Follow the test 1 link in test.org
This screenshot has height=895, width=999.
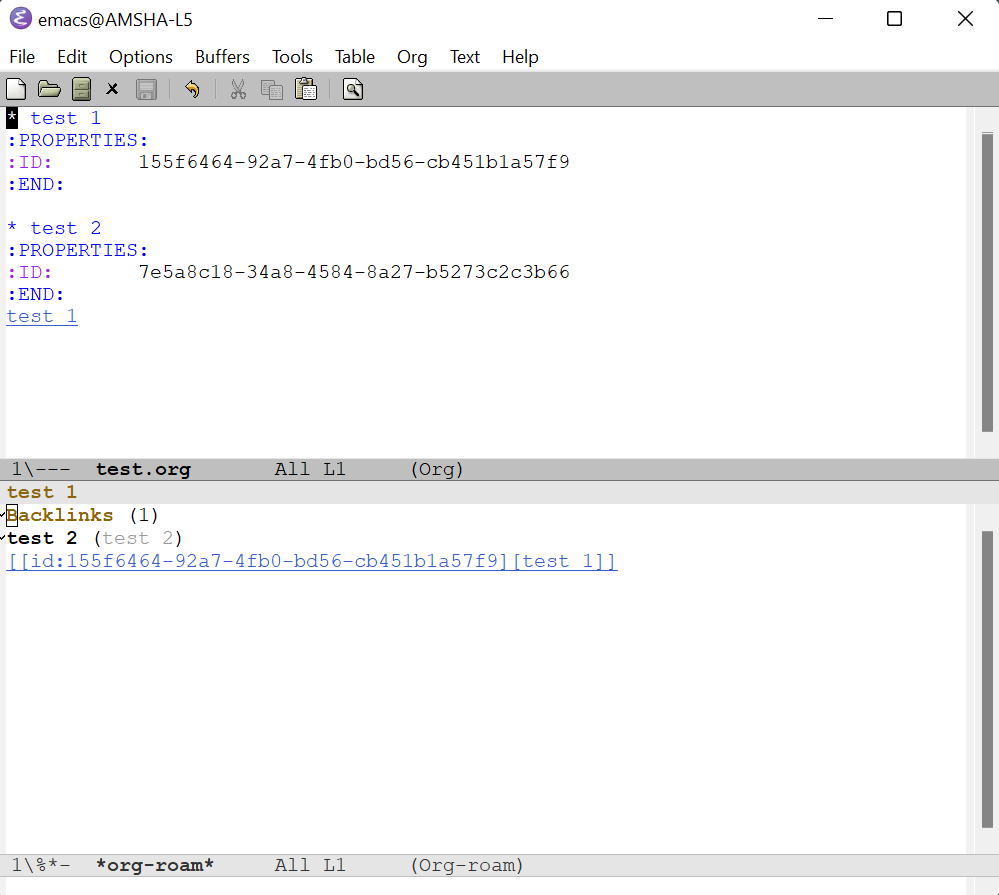(40, 315)
